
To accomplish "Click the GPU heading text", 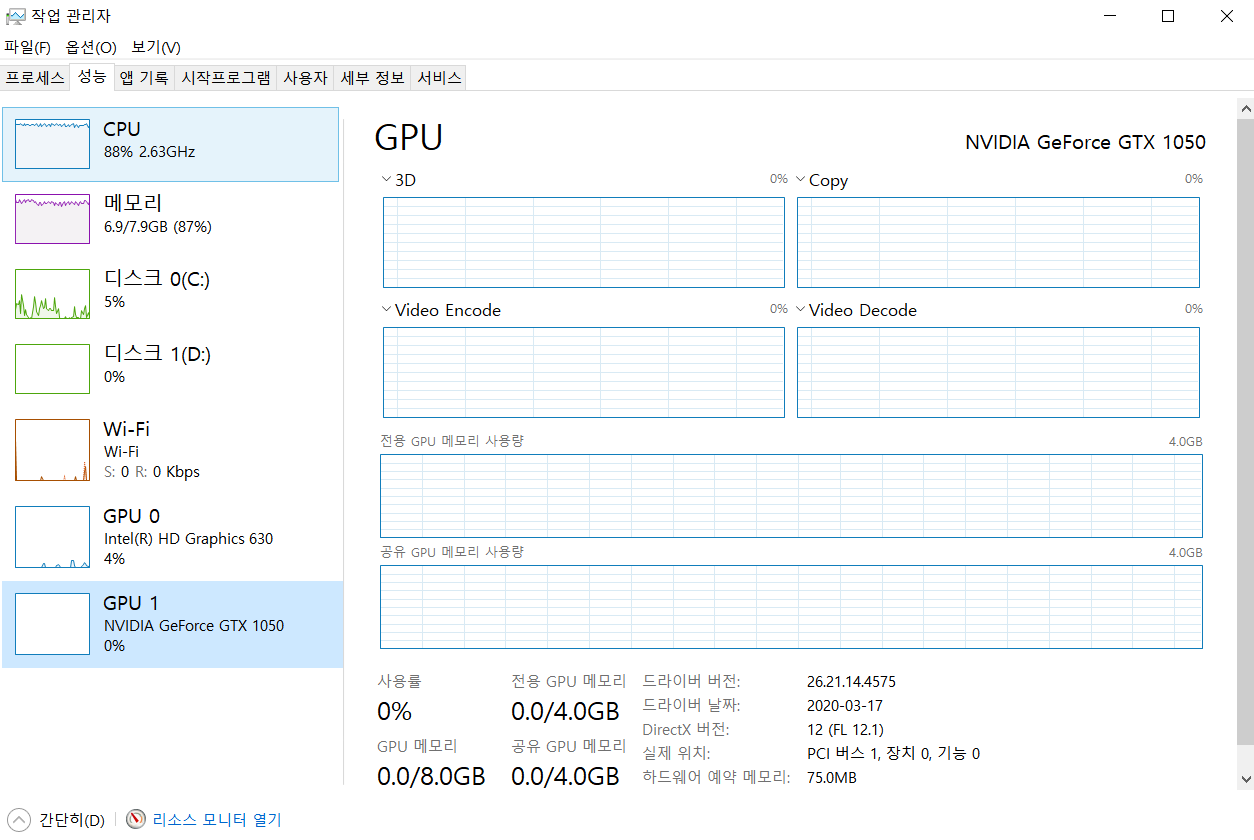I will point(408,137).
